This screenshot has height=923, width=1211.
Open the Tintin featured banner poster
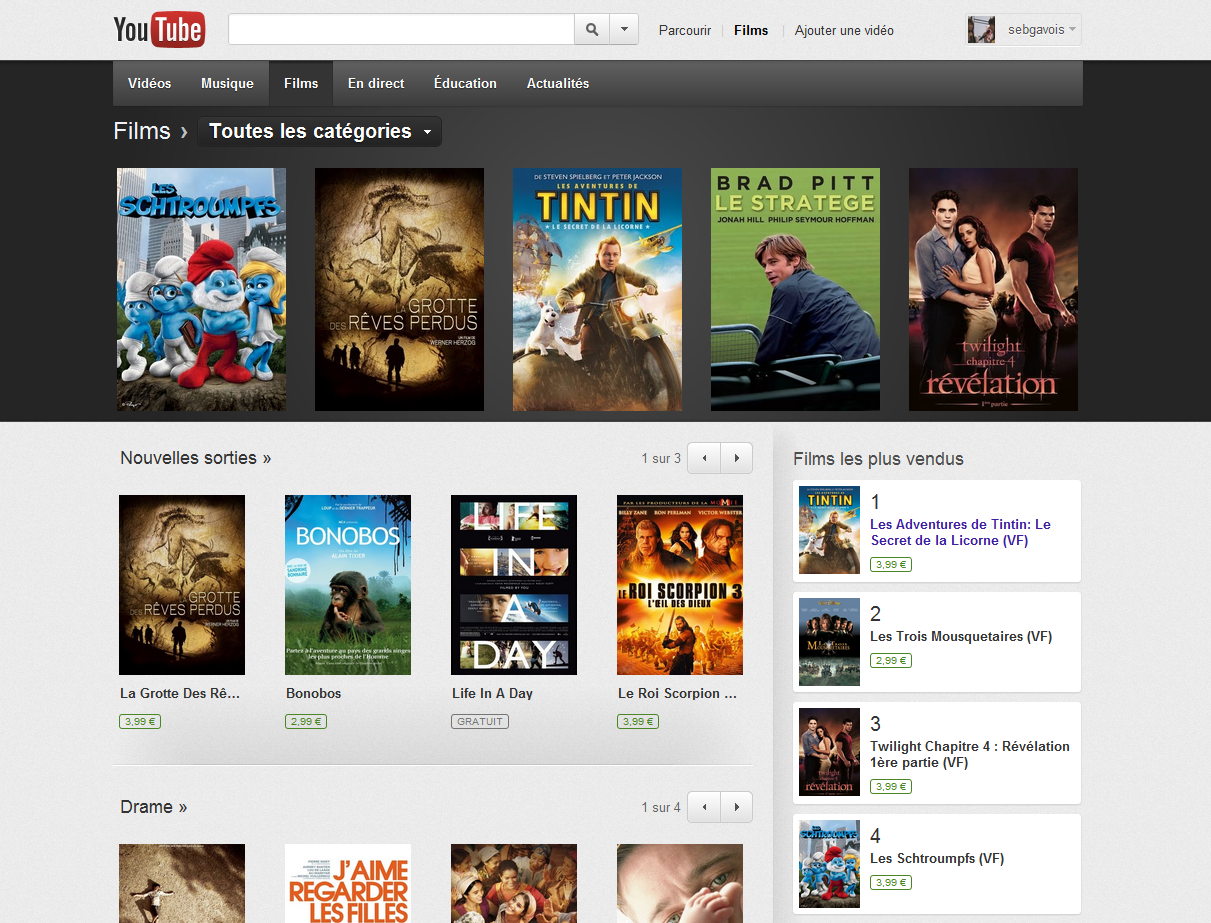(x=597, y=289)
